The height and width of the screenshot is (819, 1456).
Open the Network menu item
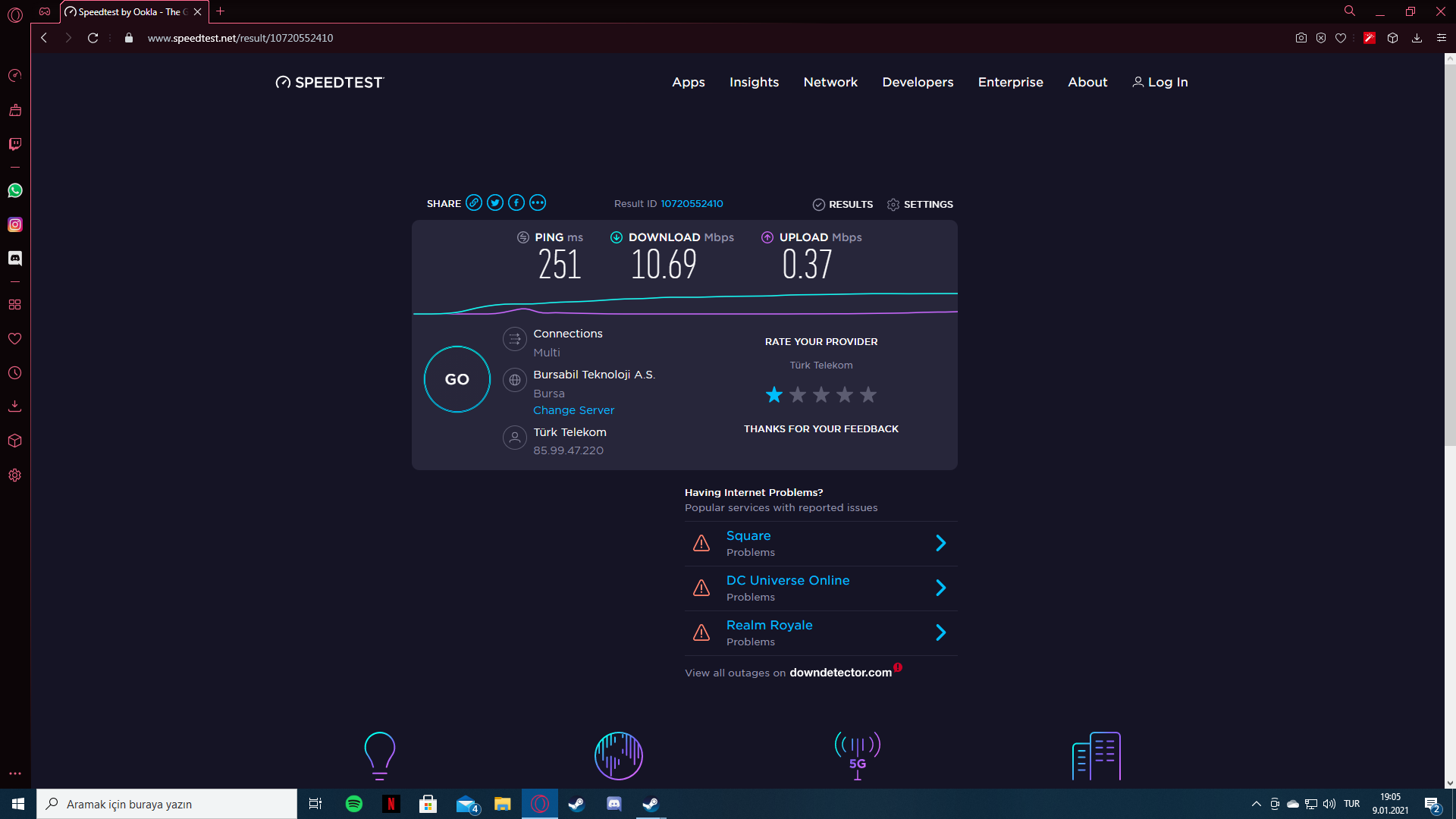tap(830, 82)
